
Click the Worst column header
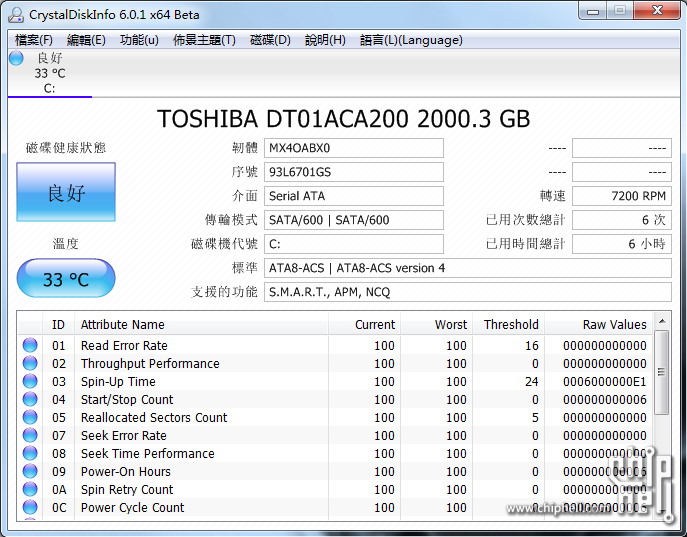point(437,325)
